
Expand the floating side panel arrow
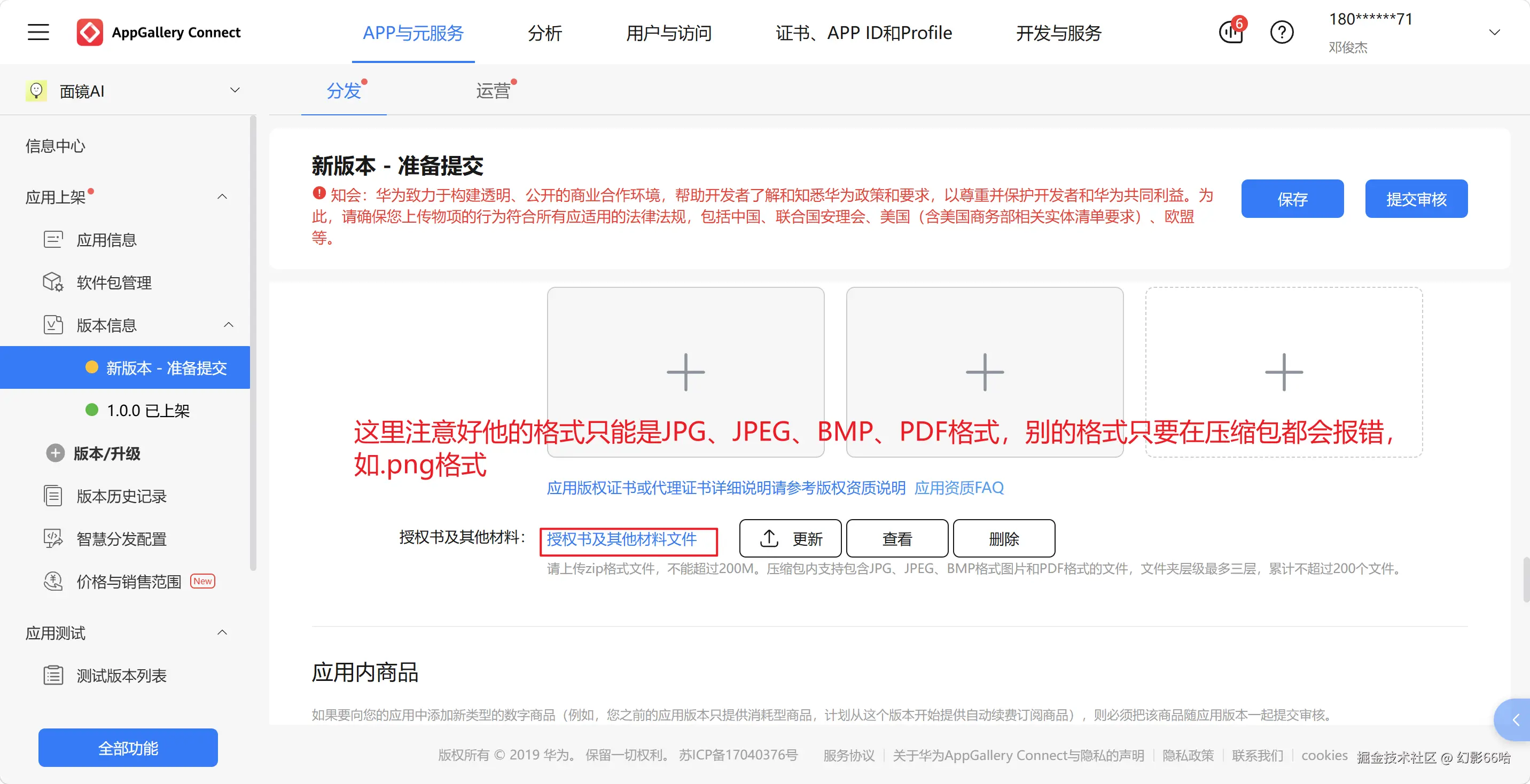click(1513, 719)
